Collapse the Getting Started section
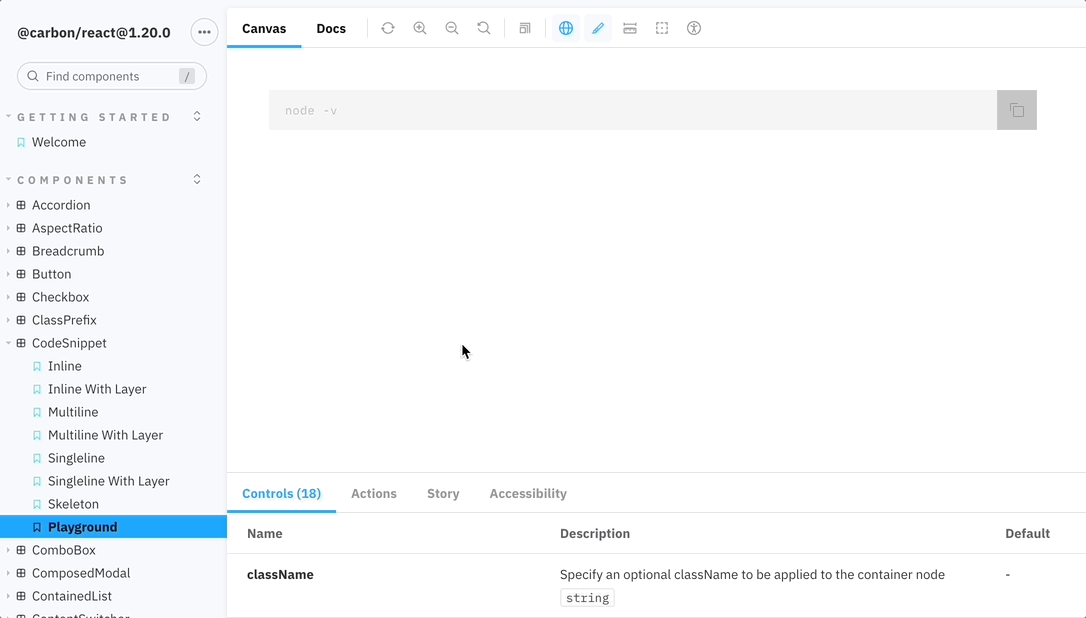This screenshot has height=618, width=1086. 94,117
